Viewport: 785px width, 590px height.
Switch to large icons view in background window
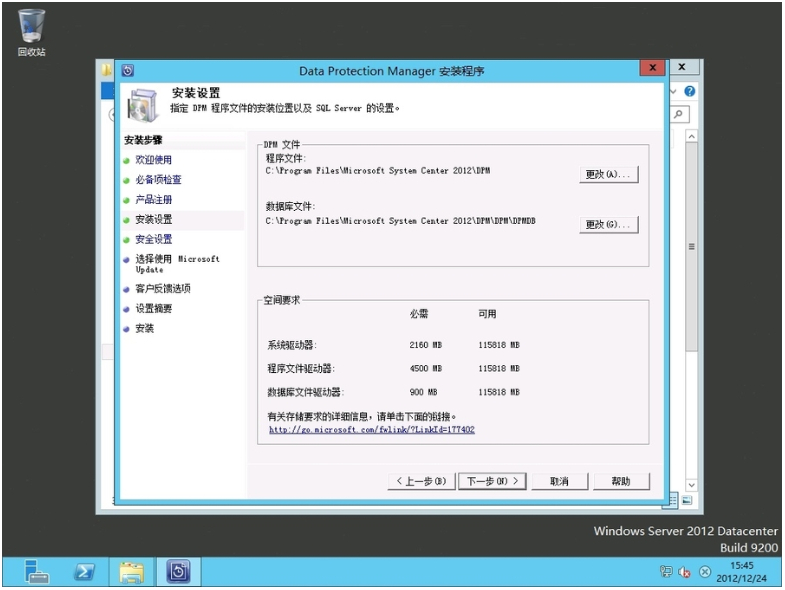687,500
